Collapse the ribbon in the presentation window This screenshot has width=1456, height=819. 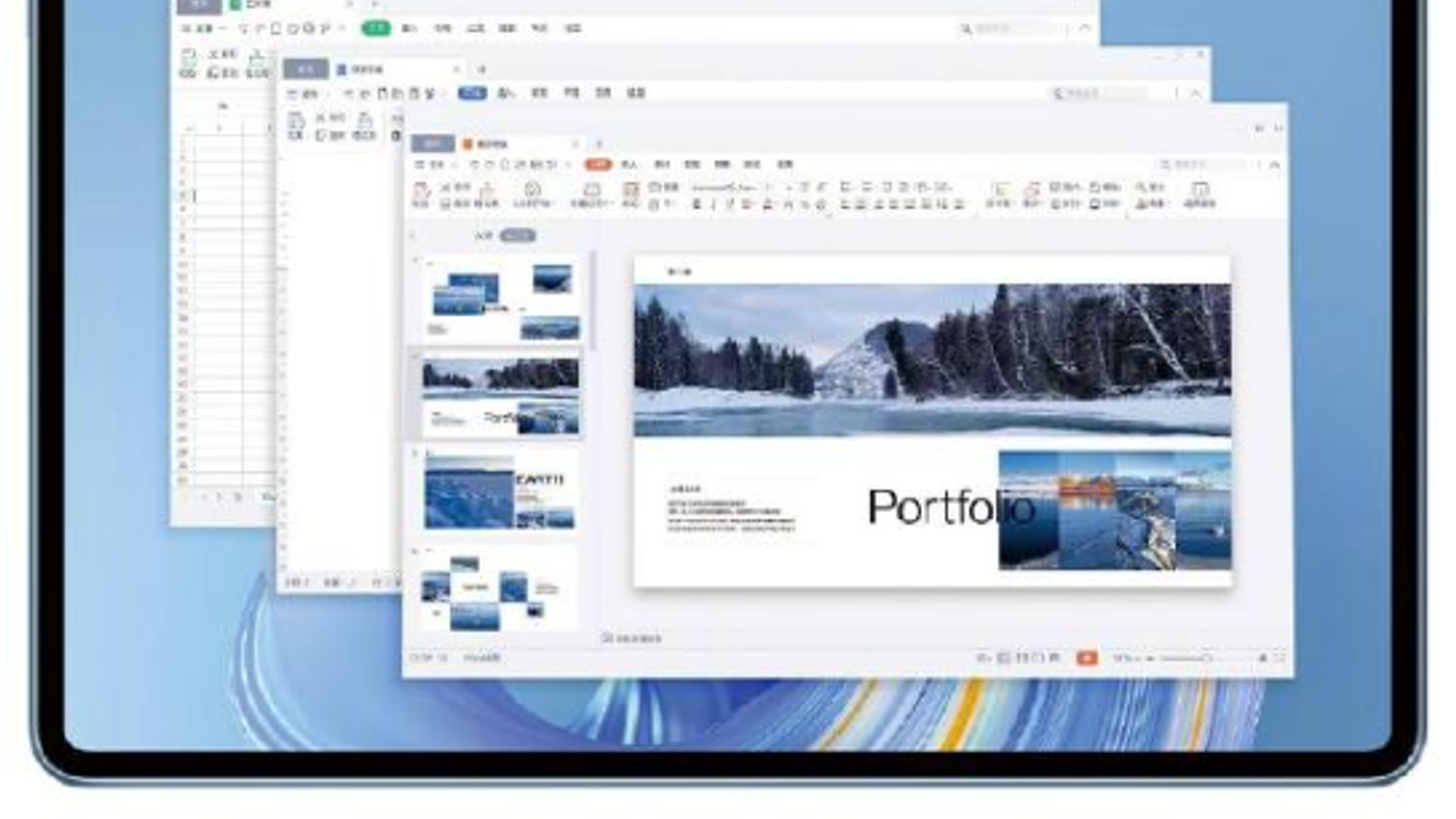(x=1274, y=165)
